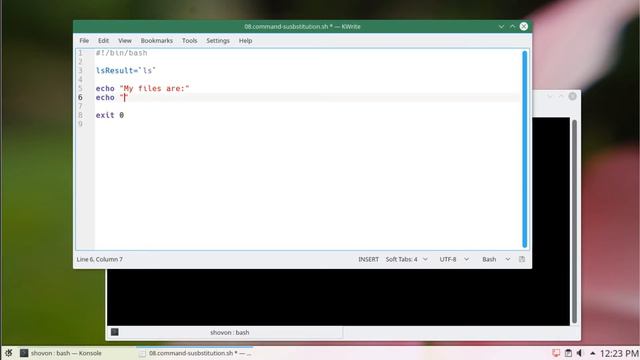Image resolution: width=640 pixels, height=360 pixels.
Task: Open the Tools menu
Action: [x=189, y=40]
